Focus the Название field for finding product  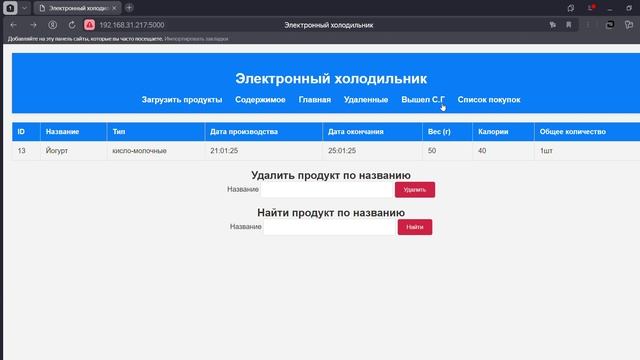coord(330,227)
